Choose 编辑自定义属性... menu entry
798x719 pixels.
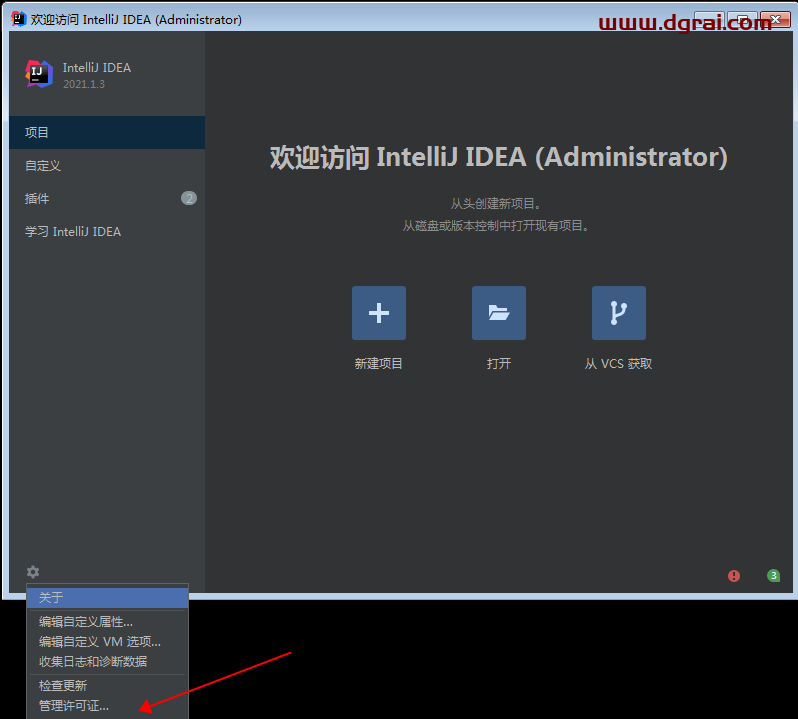point(108,622)
